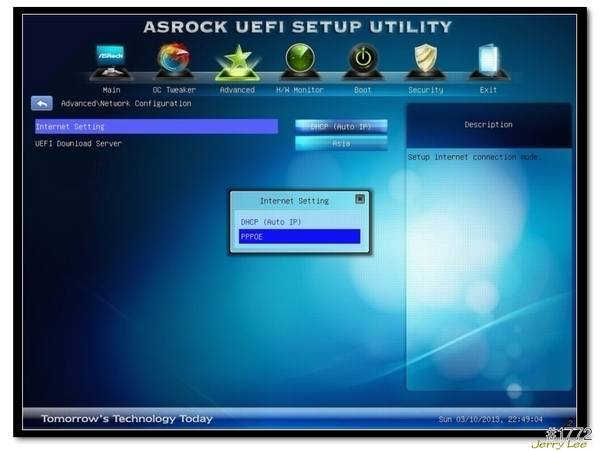This screenshot has height=451, width=600.
Task: Open the Asia server value dropdown
Action: point(341,143)
